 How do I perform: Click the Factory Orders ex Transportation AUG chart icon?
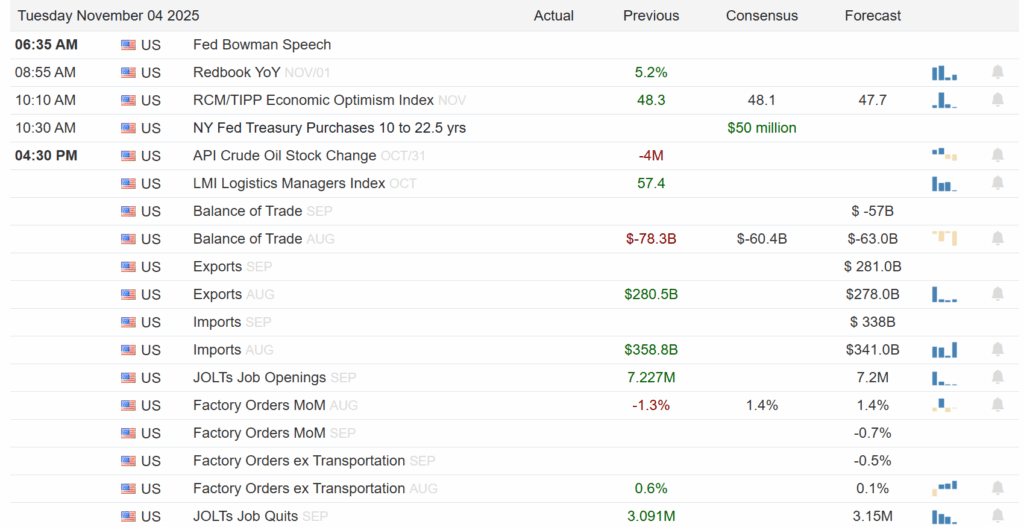tap(944, 488)
